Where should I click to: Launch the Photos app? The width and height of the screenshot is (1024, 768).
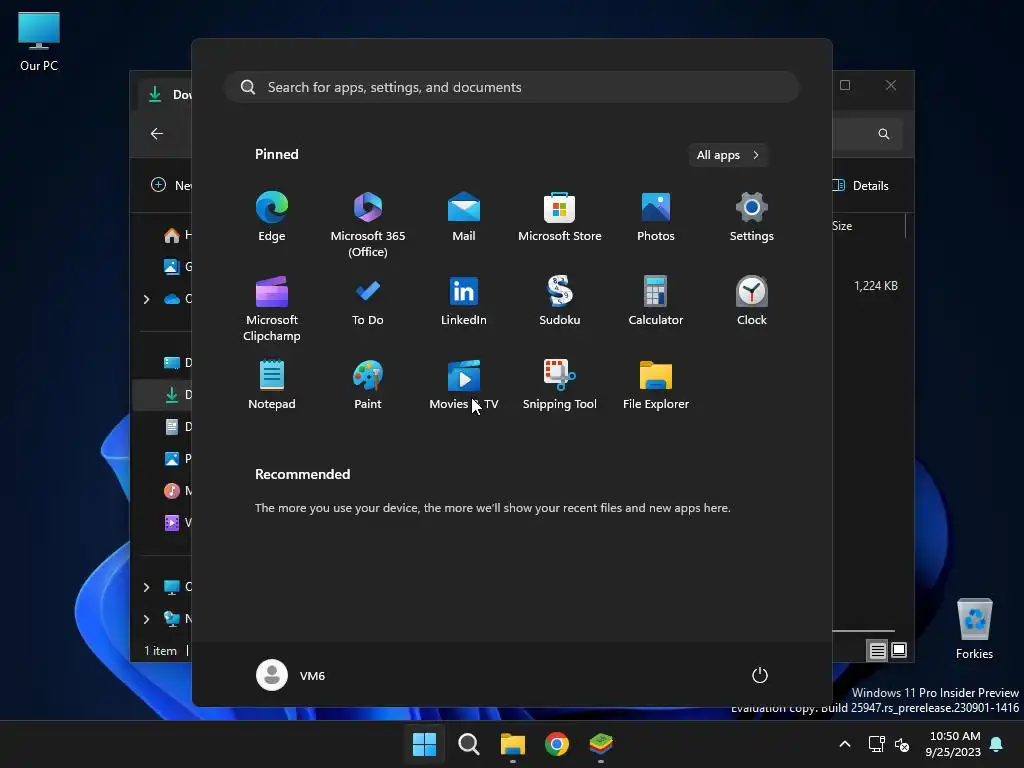point(656,217)
